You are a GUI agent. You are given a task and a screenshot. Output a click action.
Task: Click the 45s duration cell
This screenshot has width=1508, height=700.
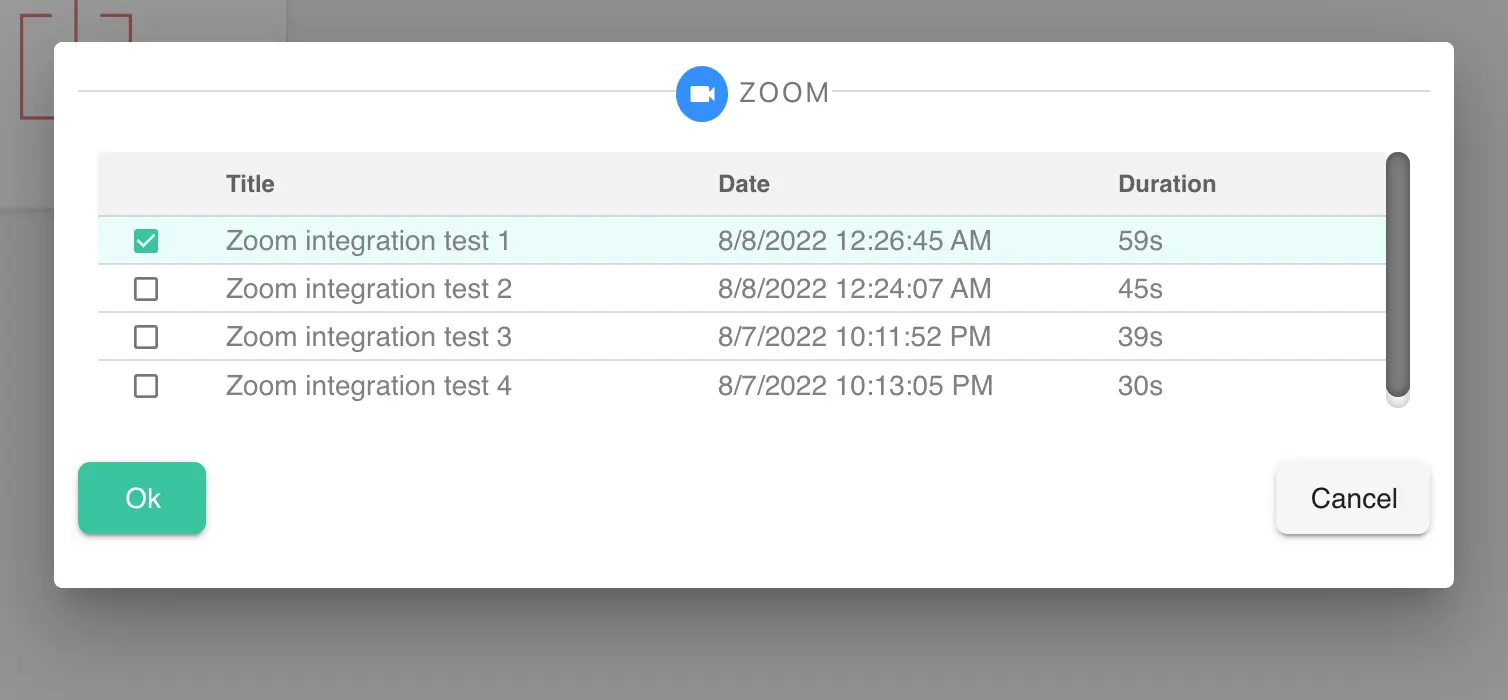(x=1140, y=289)
